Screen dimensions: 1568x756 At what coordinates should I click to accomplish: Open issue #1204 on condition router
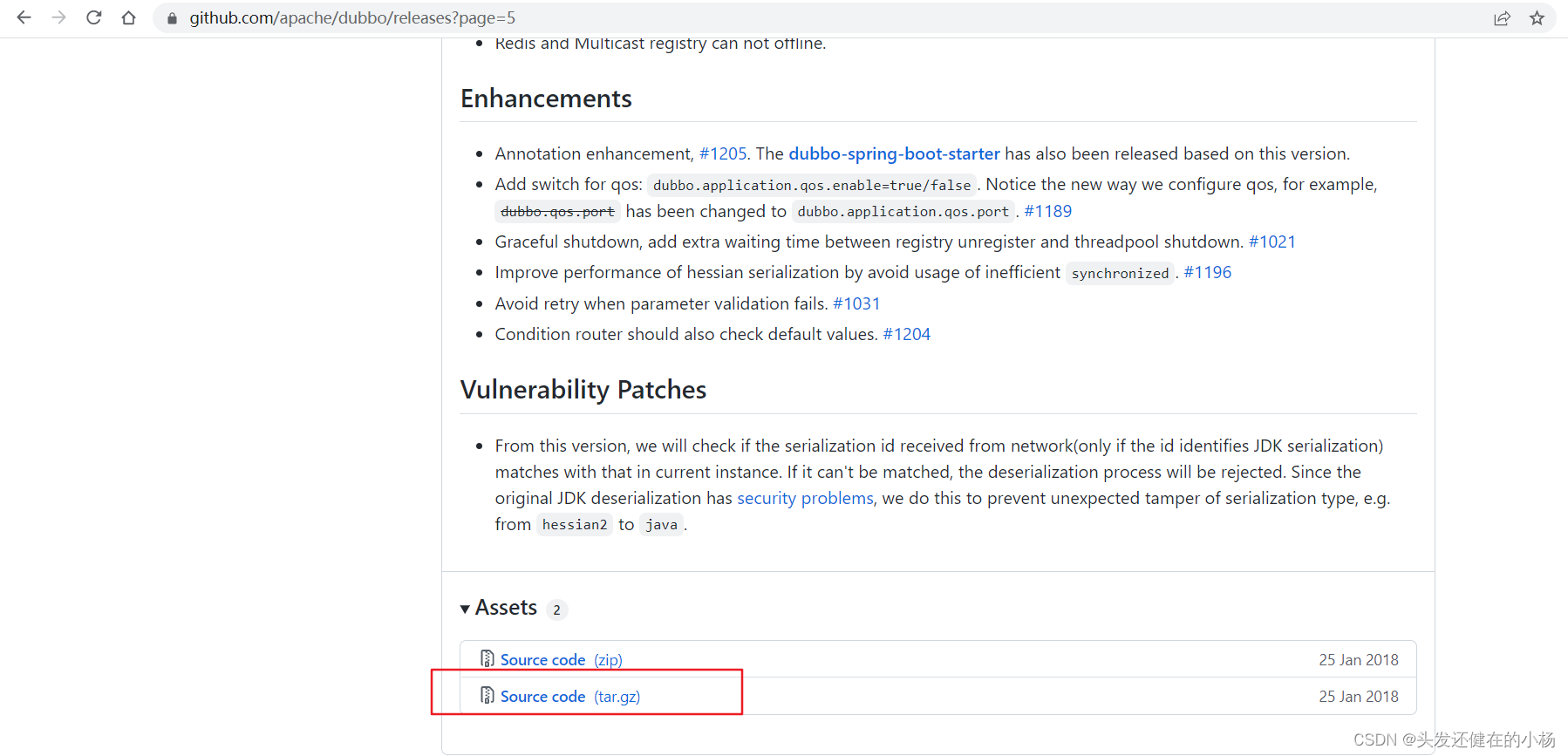(x=906, y=335)
